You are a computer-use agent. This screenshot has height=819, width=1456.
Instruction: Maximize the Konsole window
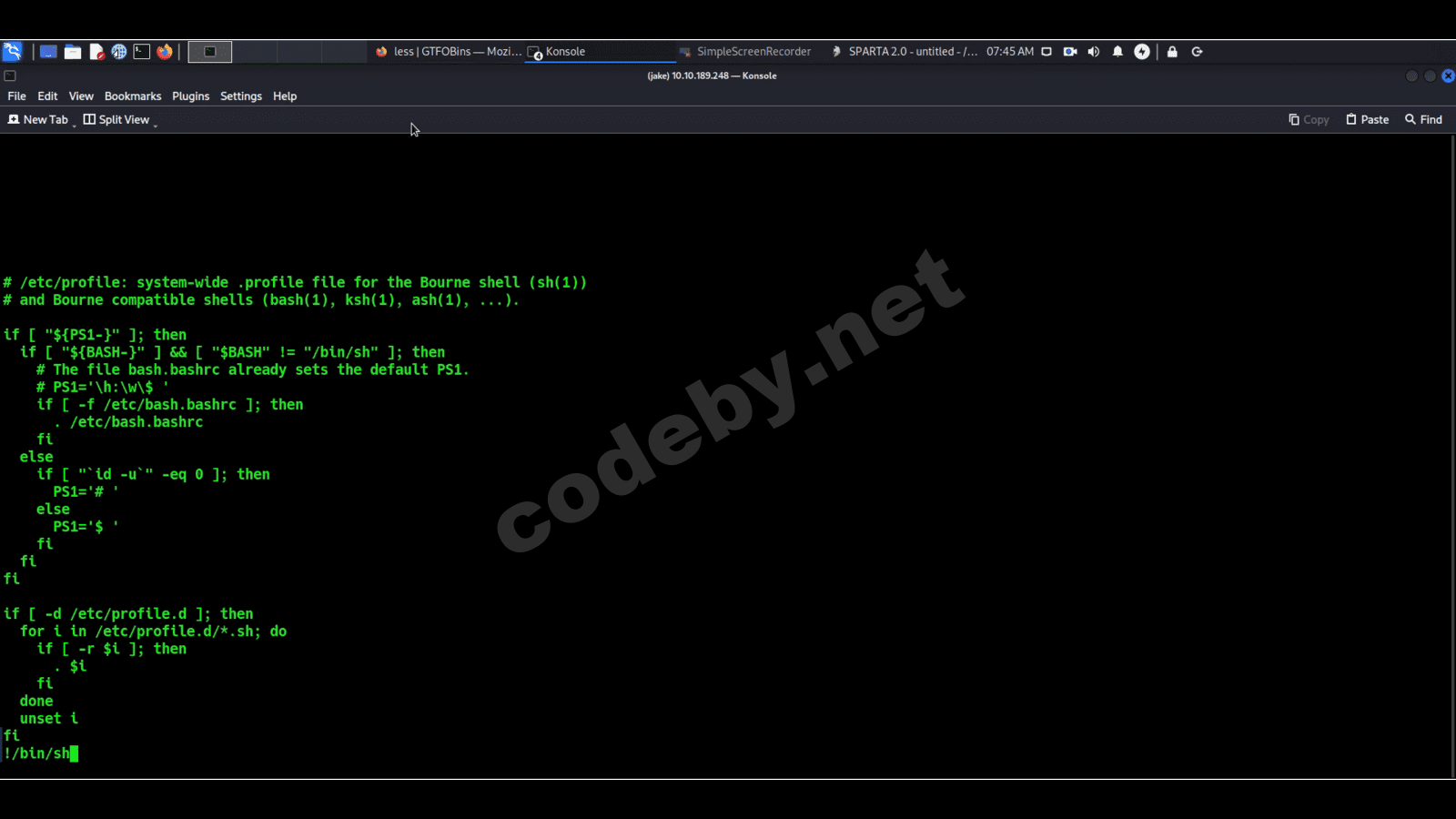[1430, 76]
